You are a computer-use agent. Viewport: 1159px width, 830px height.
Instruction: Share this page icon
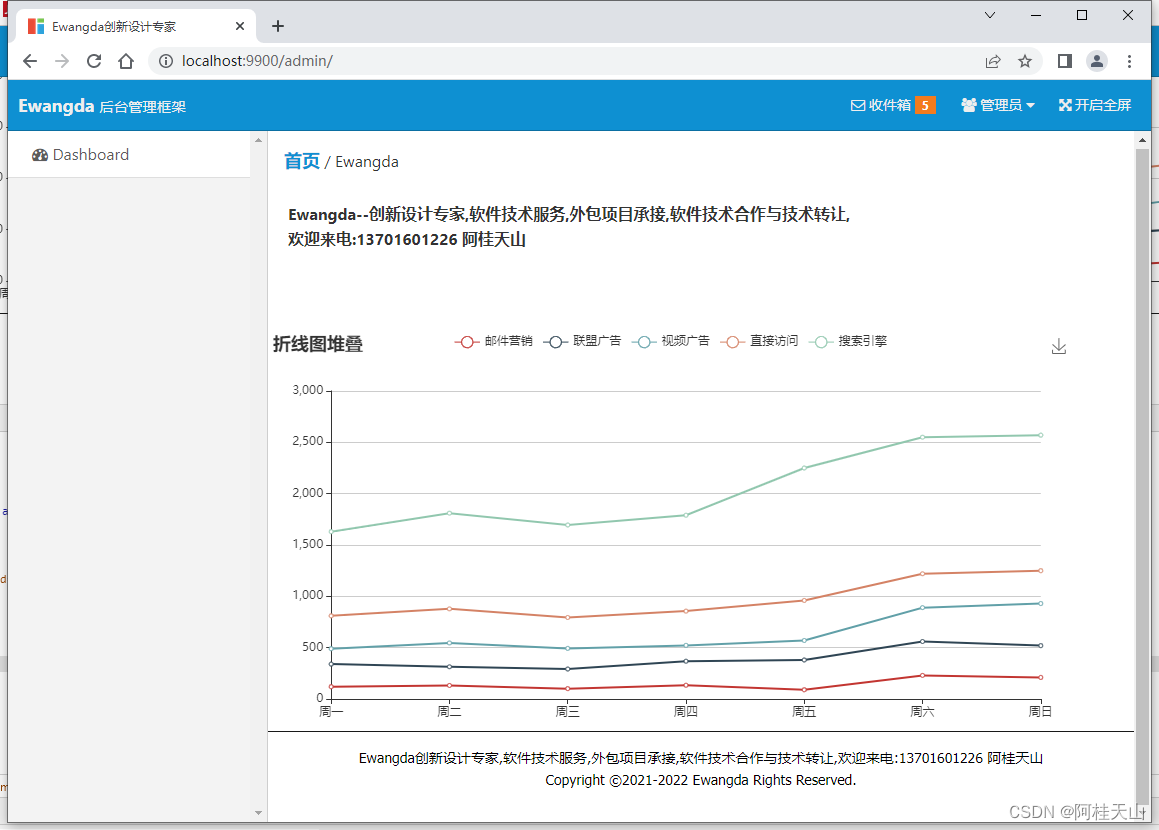click(993, 61)
